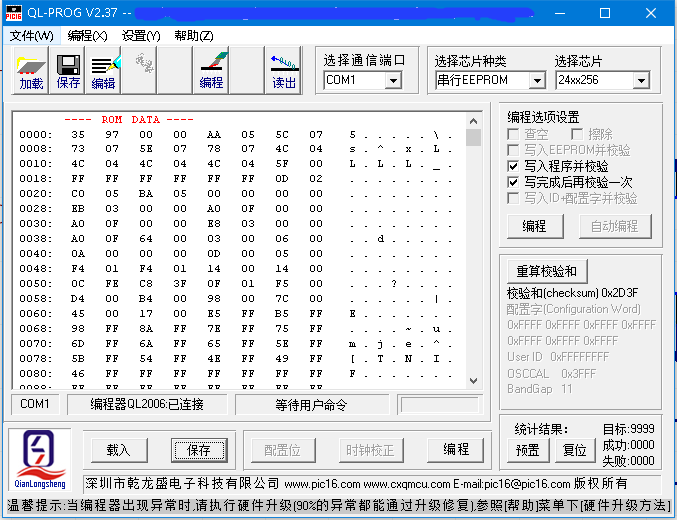Click the empty progress bar in status row
The height and width of the screenshot is (520, 677).
tap(440, 405)
